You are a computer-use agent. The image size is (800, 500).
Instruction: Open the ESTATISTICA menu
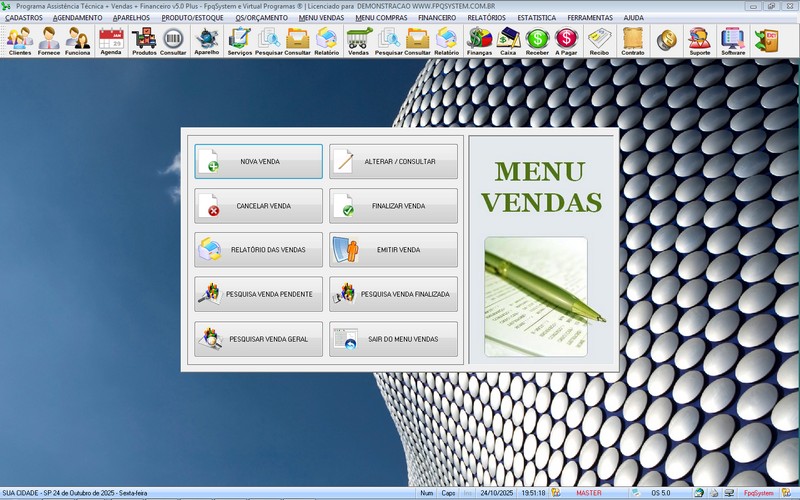(x=537, y=17)
